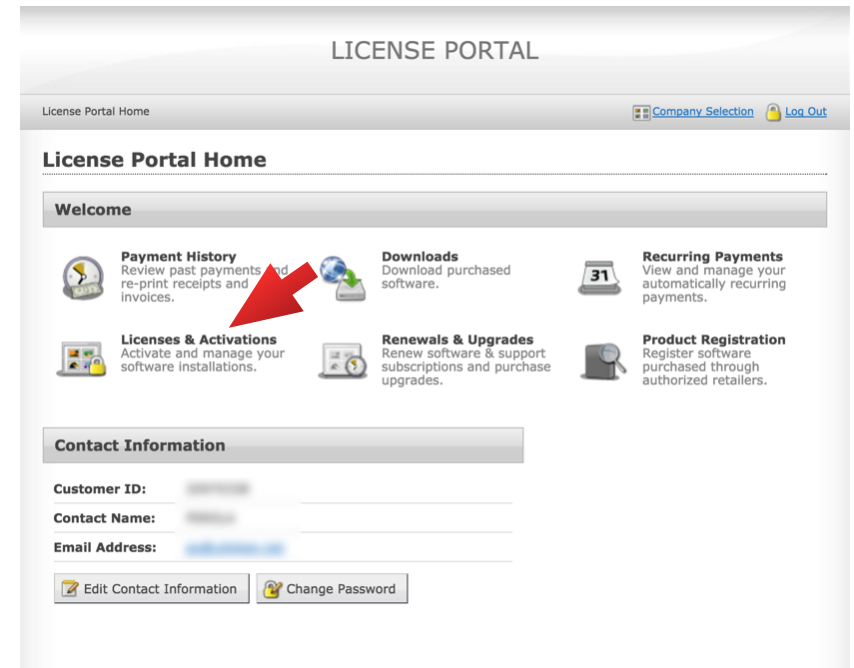Screen dimensions: 854x668
Task: Sign out using the Log Out link
Action: coord(805,112)
